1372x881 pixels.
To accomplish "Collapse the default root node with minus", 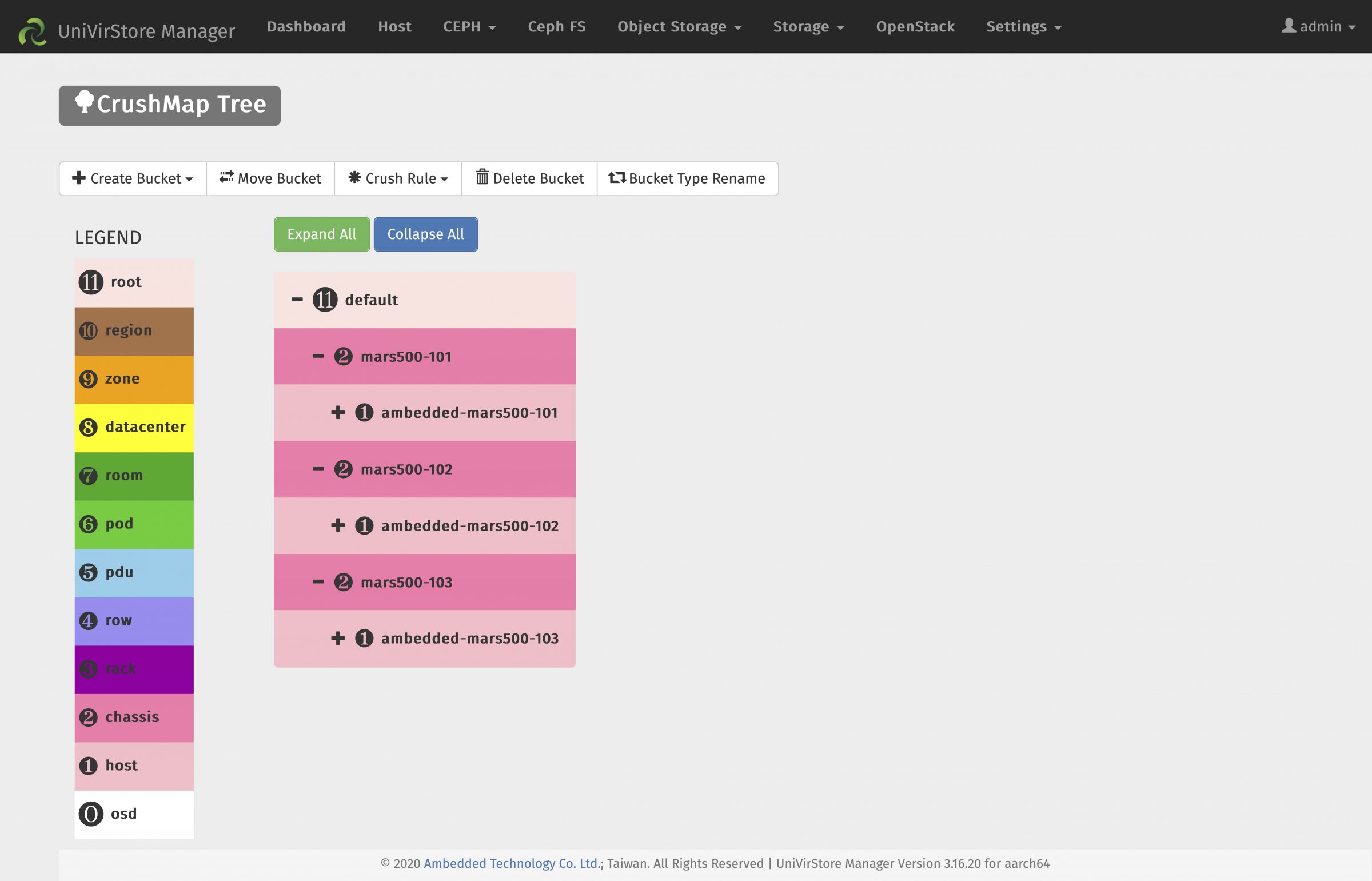I will [297, 299].
